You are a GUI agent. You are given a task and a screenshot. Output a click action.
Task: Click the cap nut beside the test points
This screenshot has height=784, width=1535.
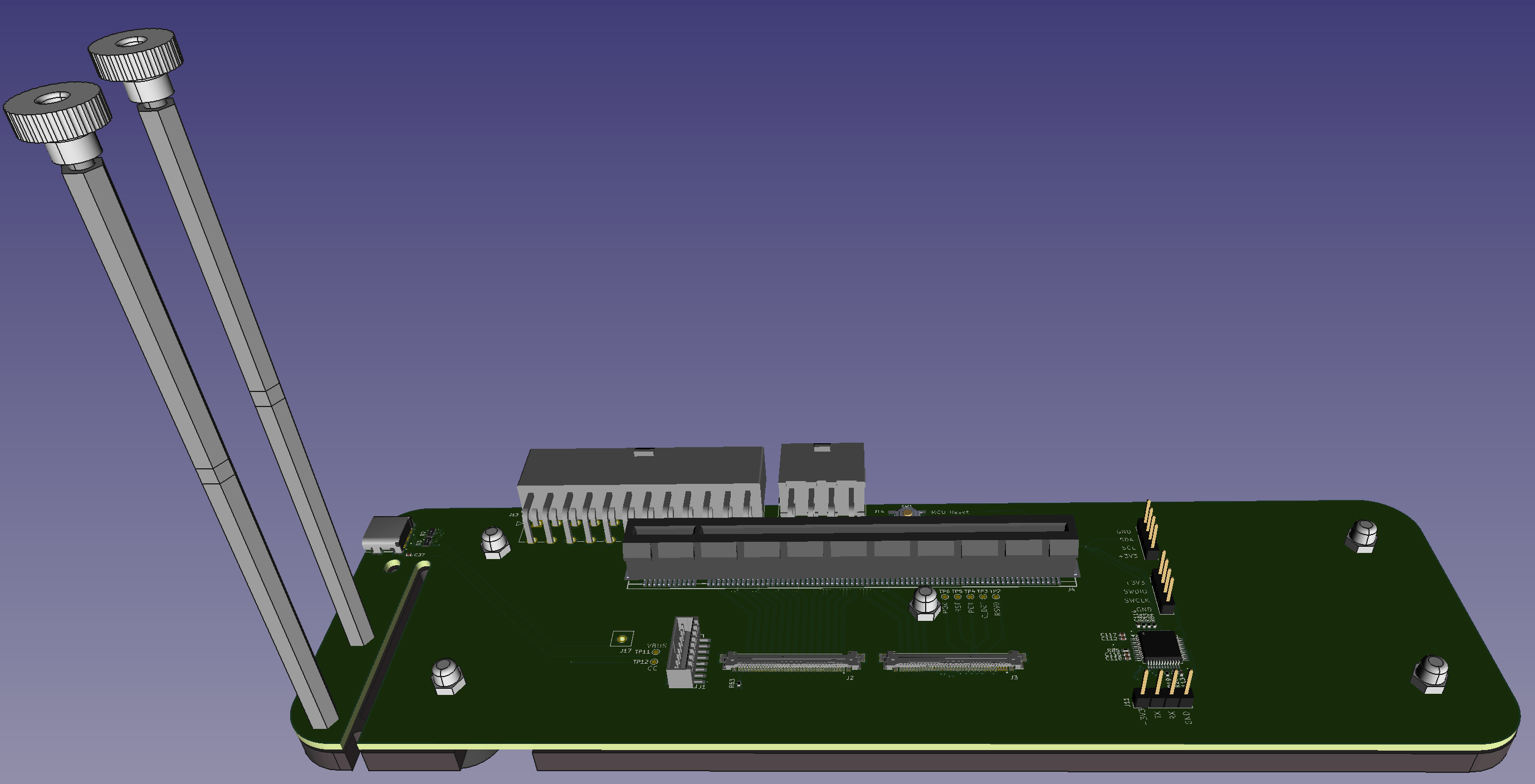pyautogui.click(x=924, y=603)
